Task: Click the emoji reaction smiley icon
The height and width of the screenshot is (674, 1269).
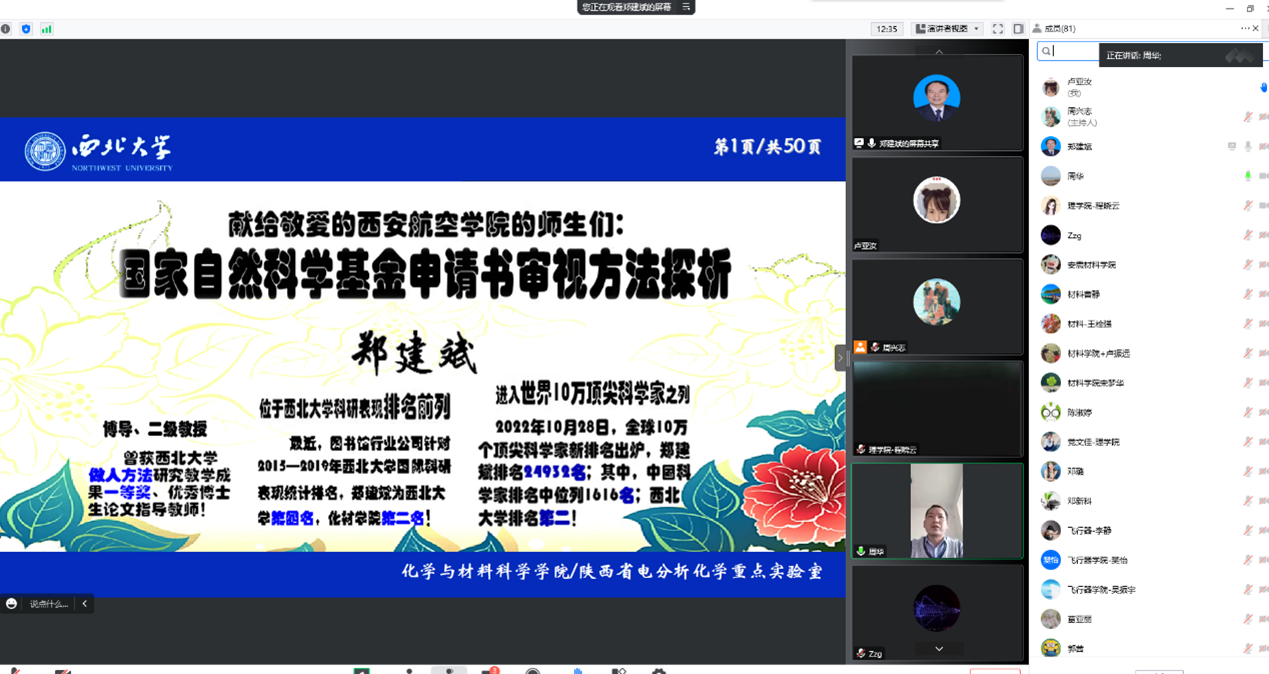Action: [x=11, y=604]
